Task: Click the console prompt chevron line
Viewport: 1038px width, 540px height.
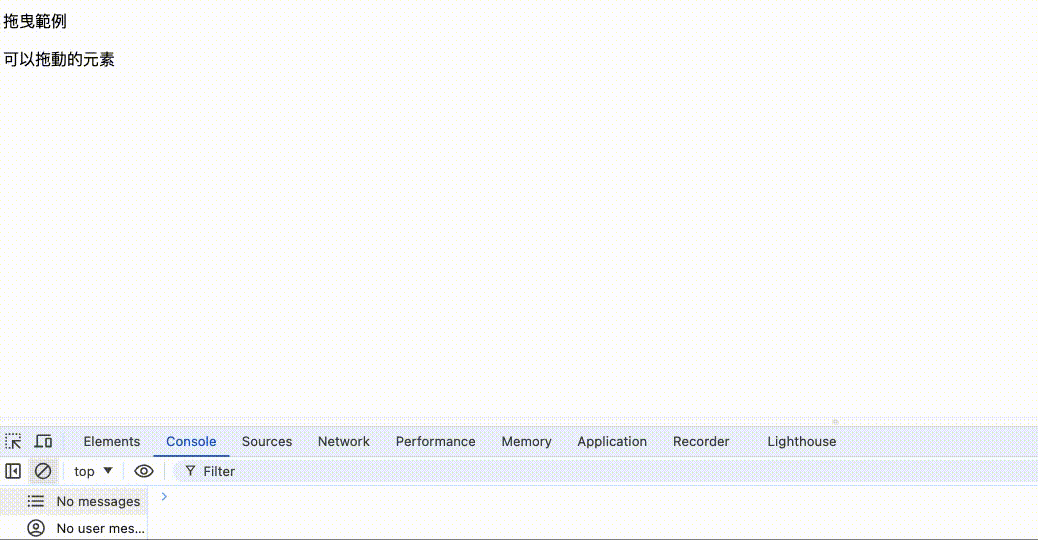Action: click(500, 496)
